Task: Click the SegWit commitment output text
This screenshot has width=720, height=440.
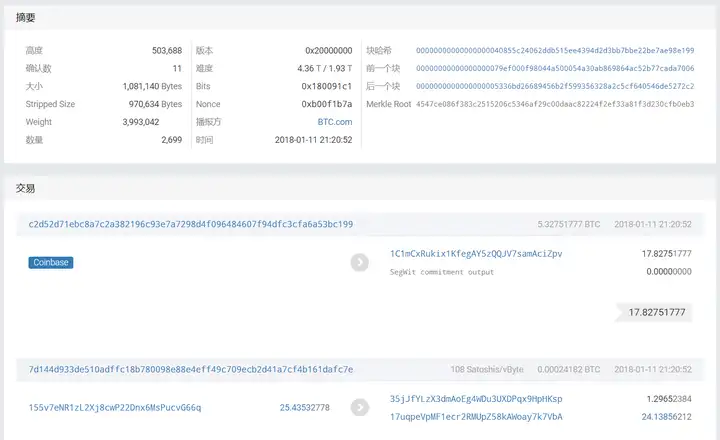Action: [442, 272]
